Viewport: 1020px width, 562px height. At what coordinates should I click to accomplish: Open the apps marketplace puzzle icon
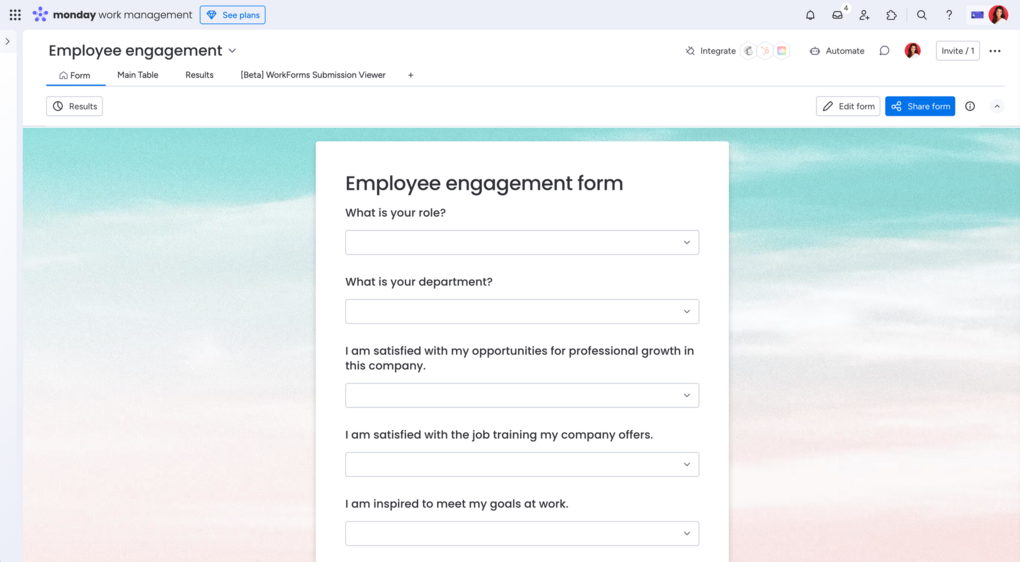pos(891,15)
